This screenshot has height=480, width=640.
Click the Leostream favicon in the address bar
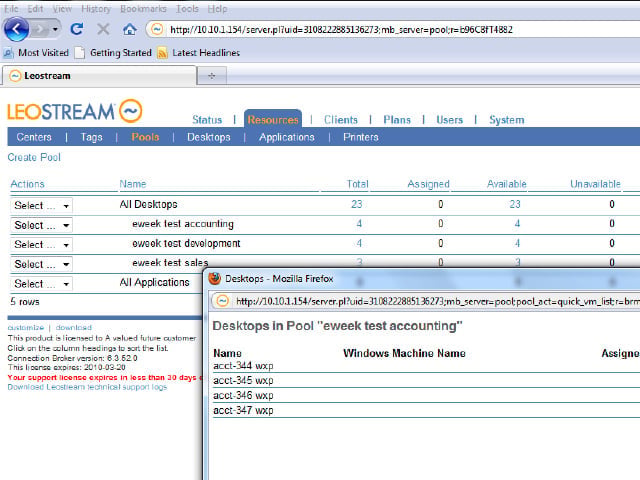tap(157, 29)
